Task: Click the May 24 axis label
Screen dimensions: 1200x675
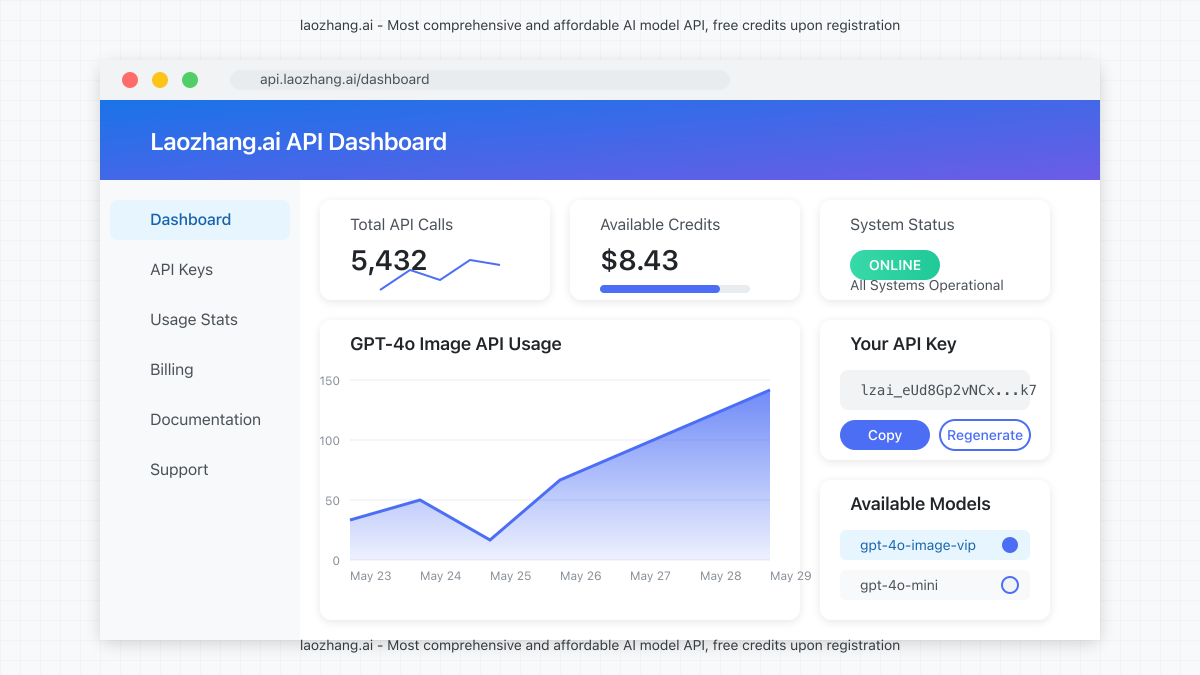Action: (441, 576)
